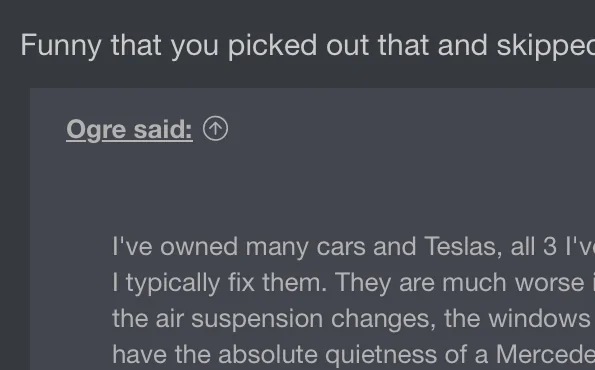The width and height of the screenshot is (595, 370).
Task: Jump to original post via up-arrow icon
Action: tap(215, 129)
